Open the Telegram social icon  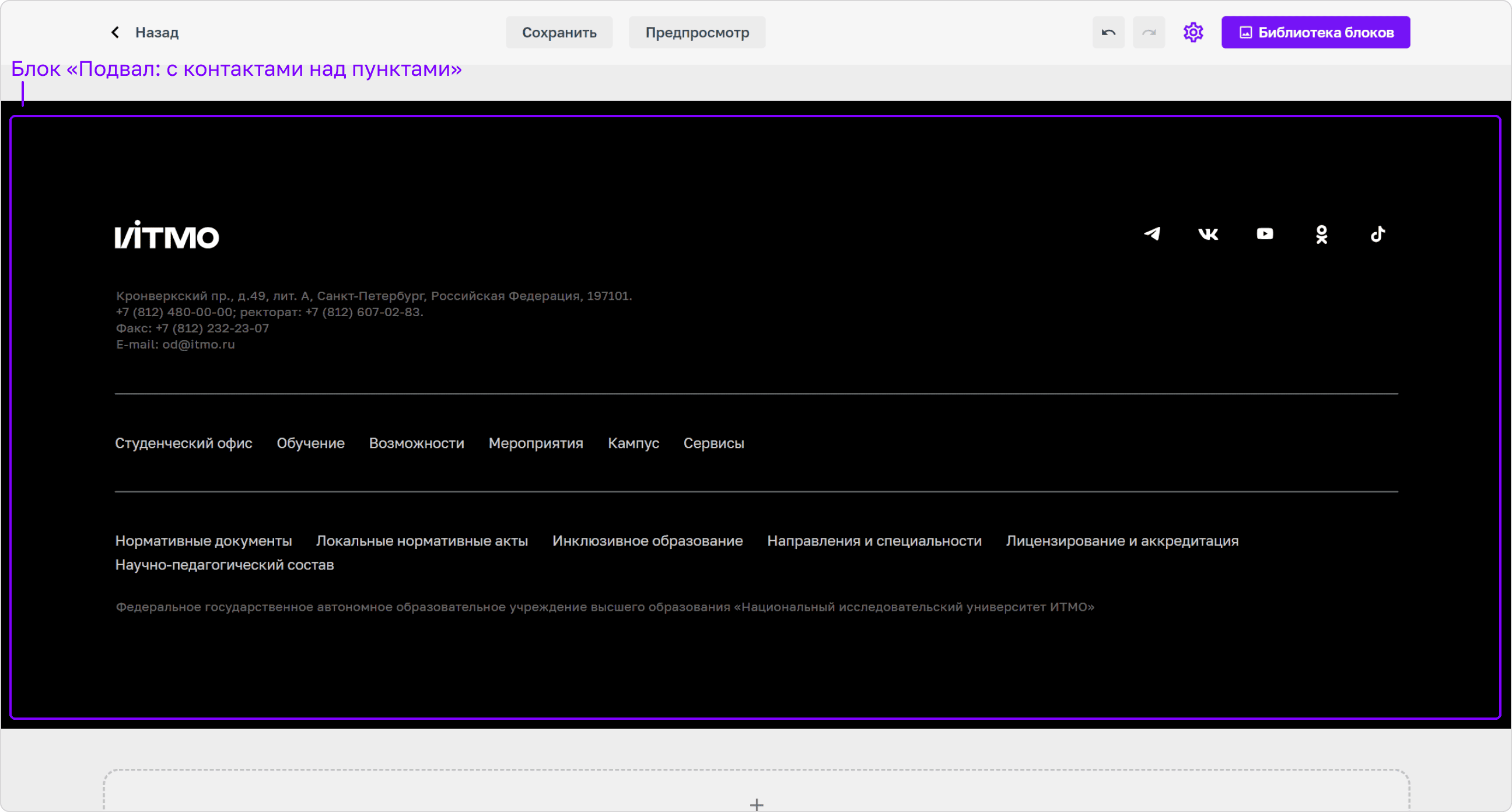pos(1151,234)
